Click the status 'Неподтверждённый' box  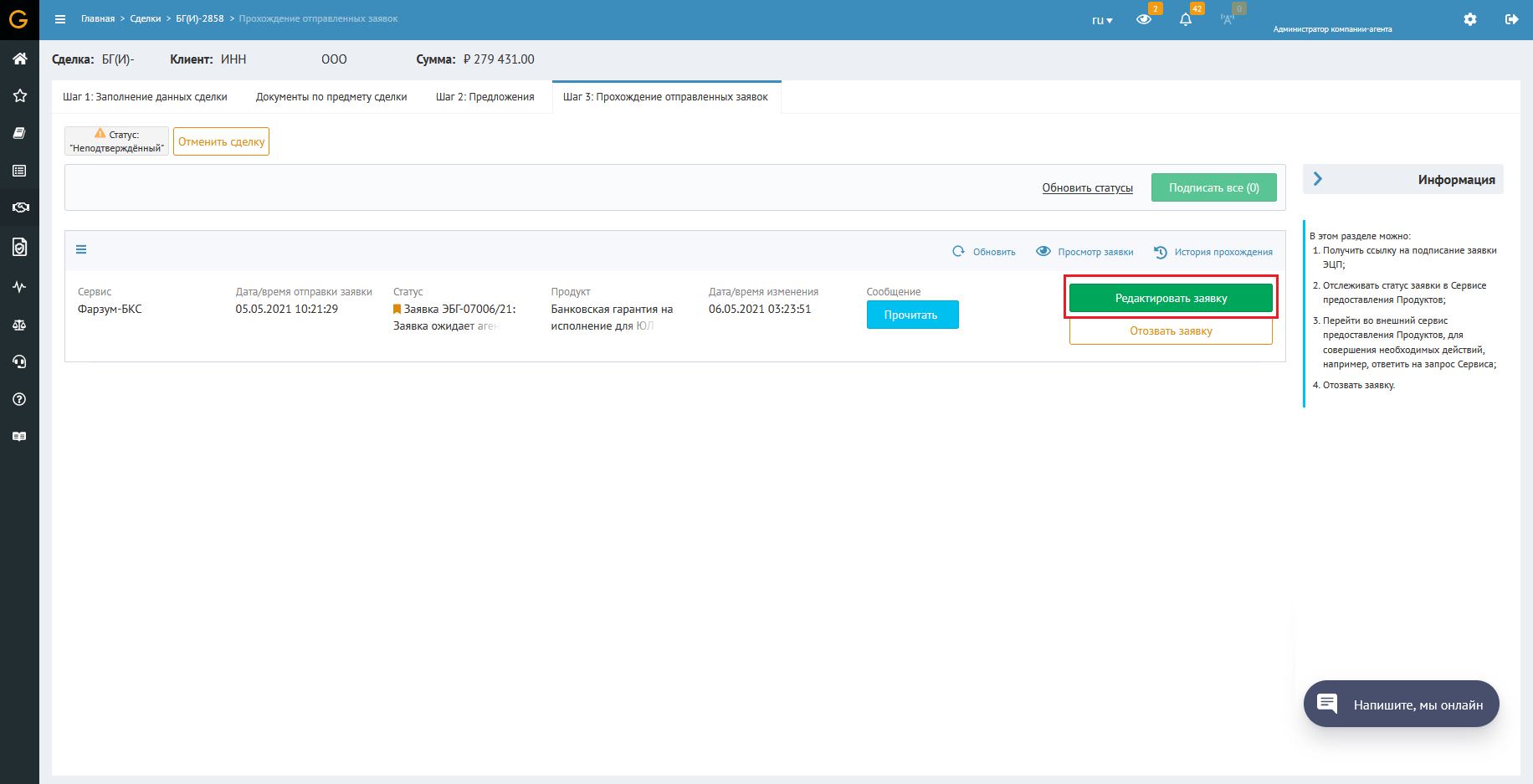[117, 141]
